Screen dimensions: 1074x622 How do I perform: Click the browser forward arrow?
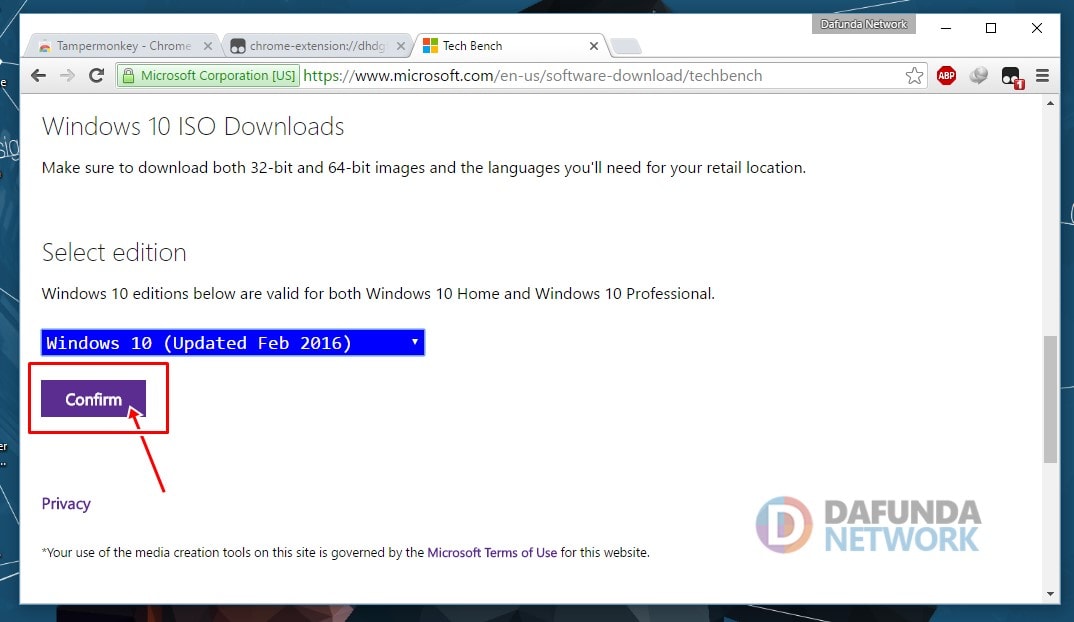tap(67, 76)
